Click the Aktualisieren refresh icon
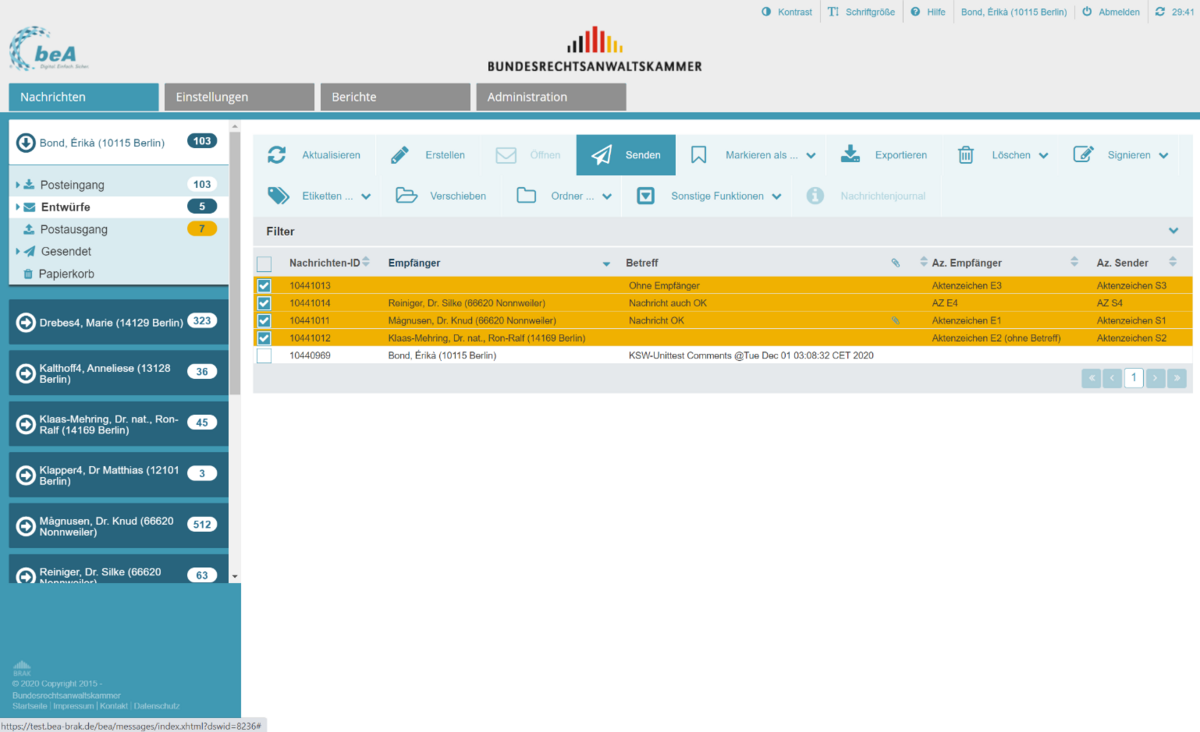Viewport: 1200px width, 732px height. (277, 155)
